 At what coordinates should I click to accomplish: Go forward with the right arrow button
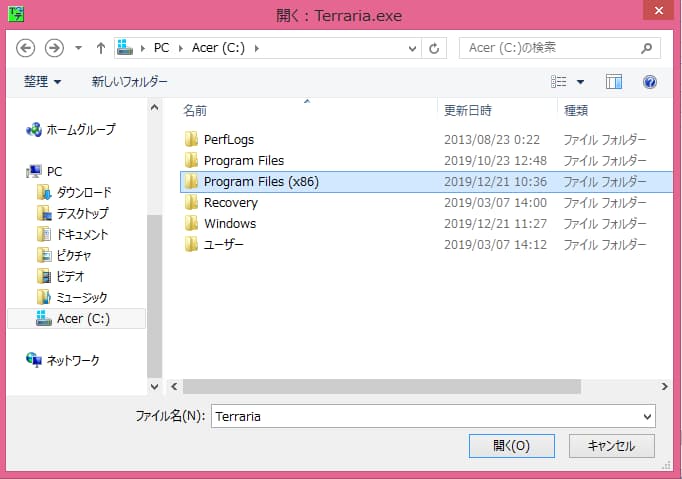click(54, 48)
